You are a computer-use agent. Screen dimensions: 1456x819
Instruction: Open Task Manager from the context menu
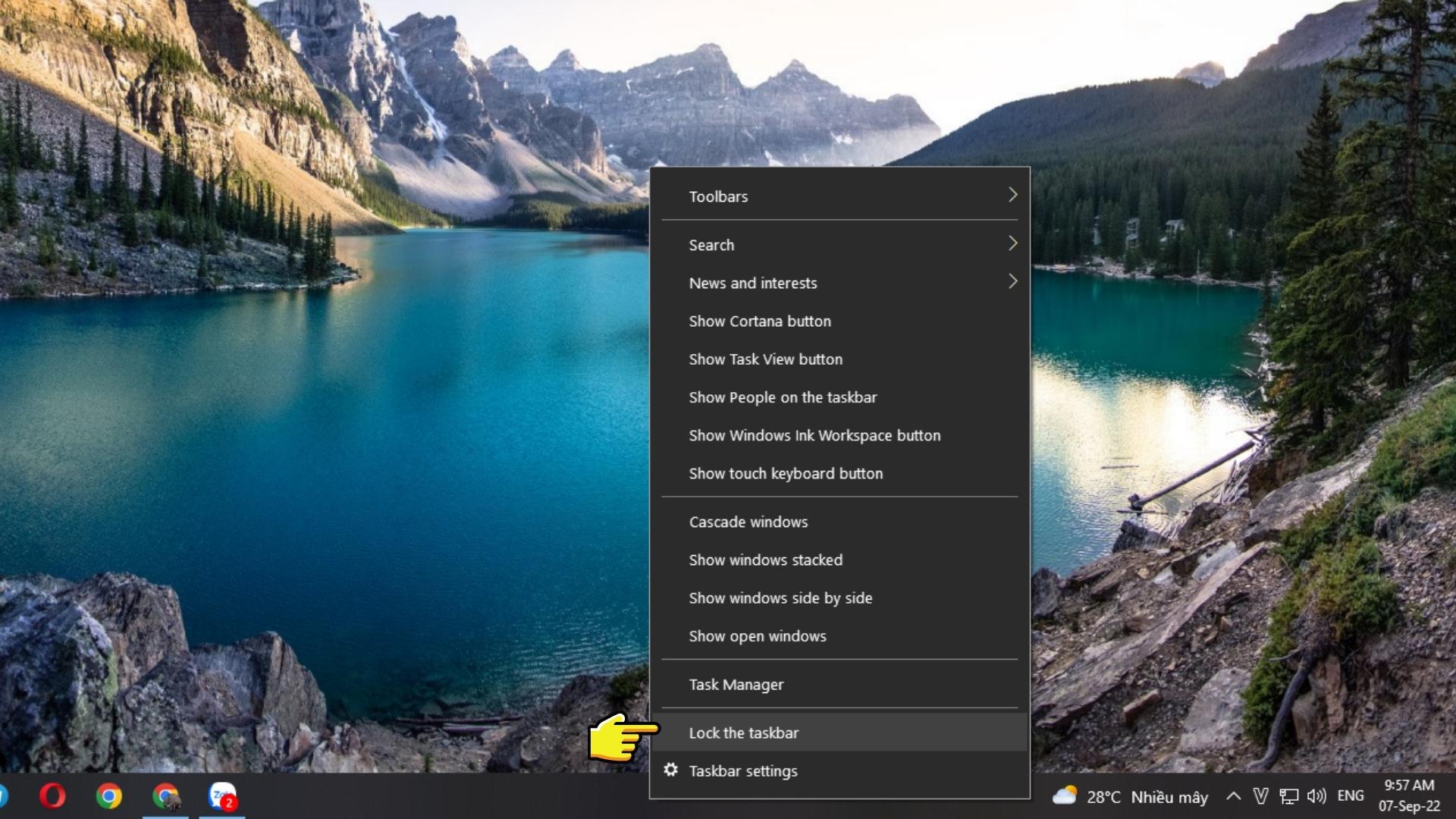click(736, 684)
